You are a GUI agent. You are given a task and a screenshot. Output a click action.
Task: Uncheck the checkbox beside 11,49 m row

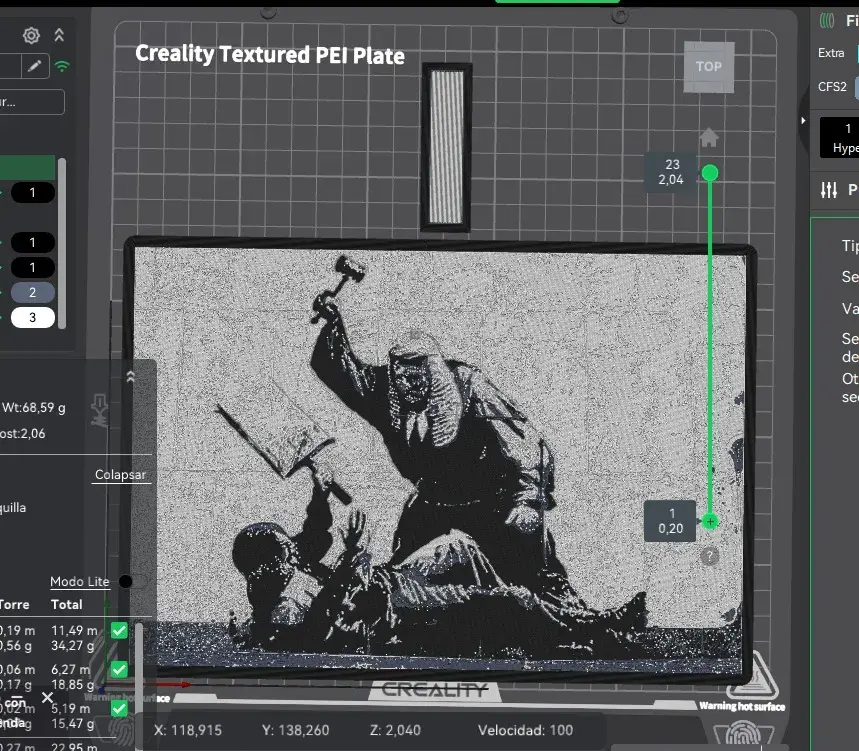[119, 630]
